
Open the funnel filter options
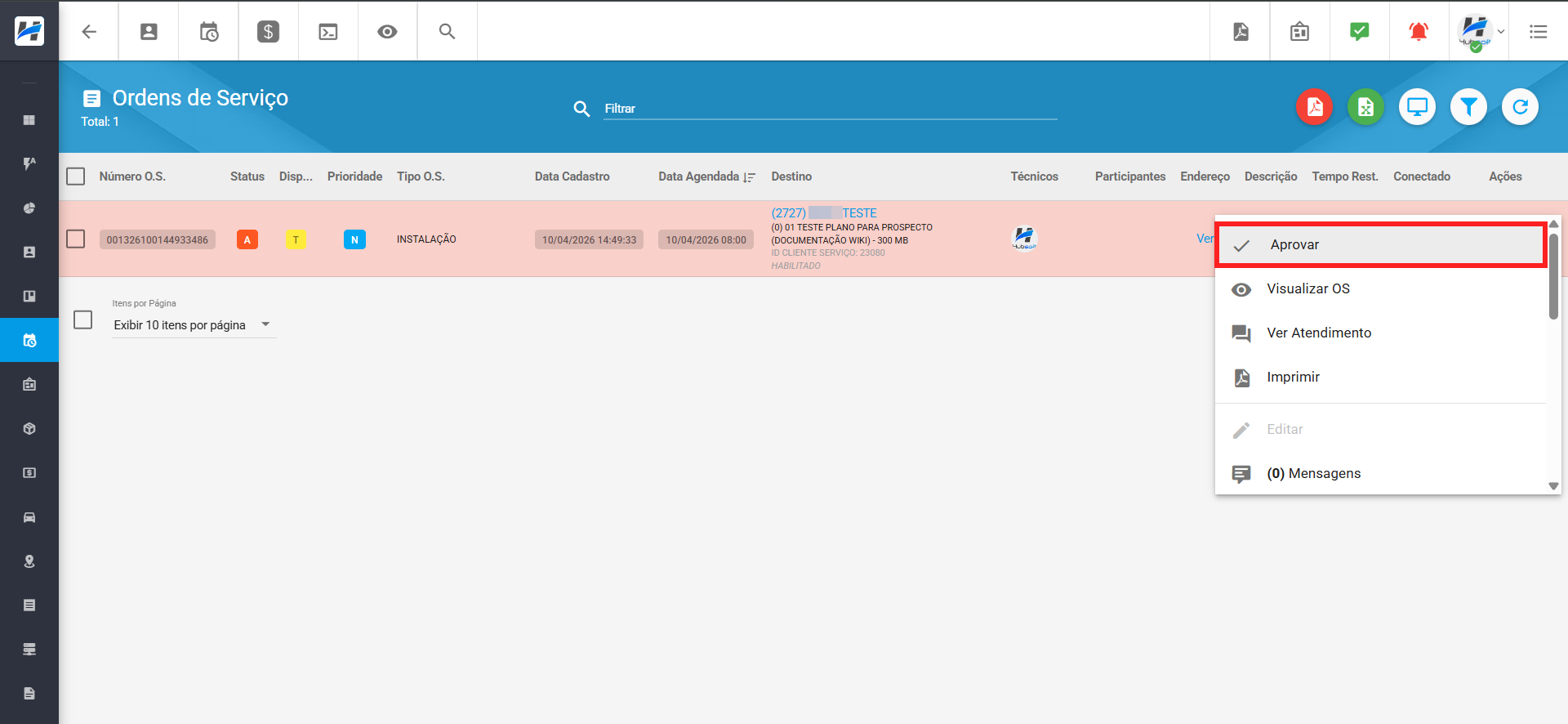[1468, 107]
